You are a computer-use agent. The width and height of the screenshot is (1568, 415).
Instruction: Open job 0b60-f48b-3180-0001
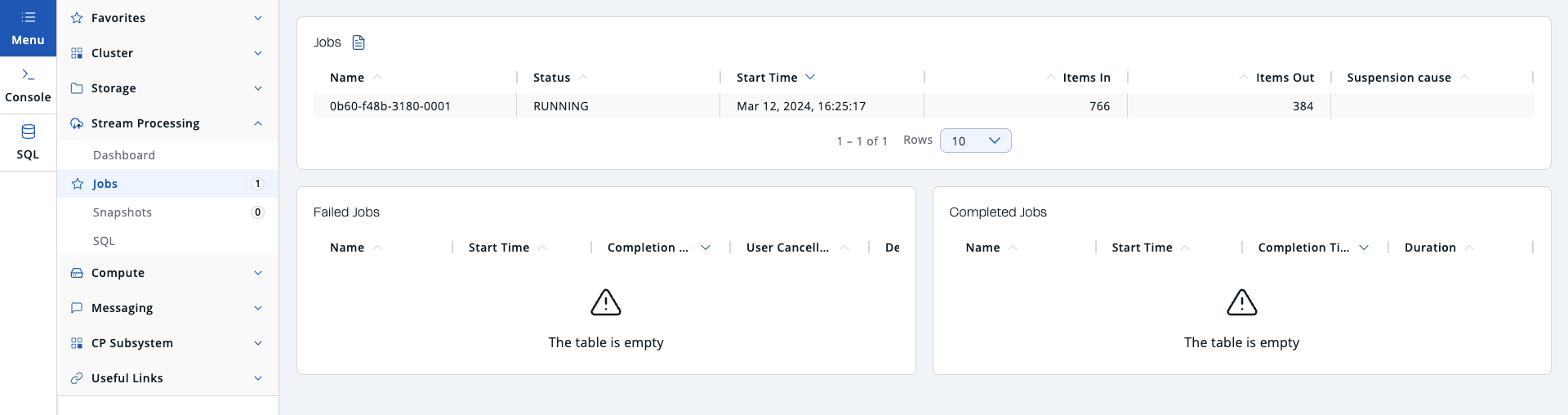[390, 106]
